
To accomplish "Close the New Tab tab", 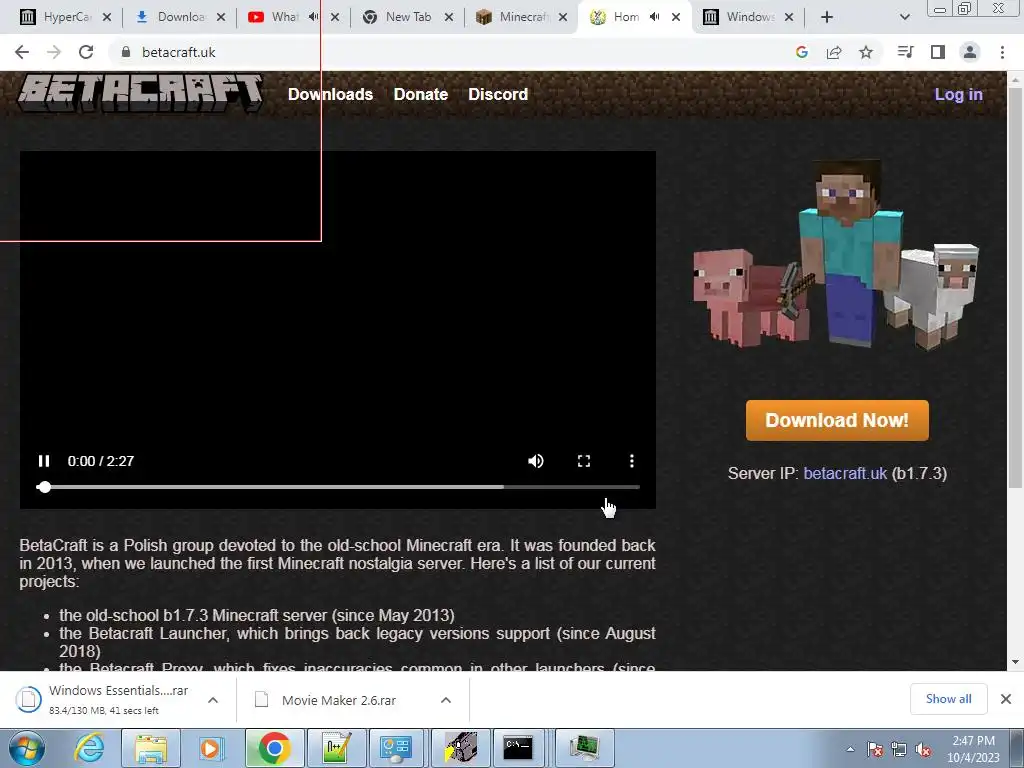I will click(x=449, y=17).
